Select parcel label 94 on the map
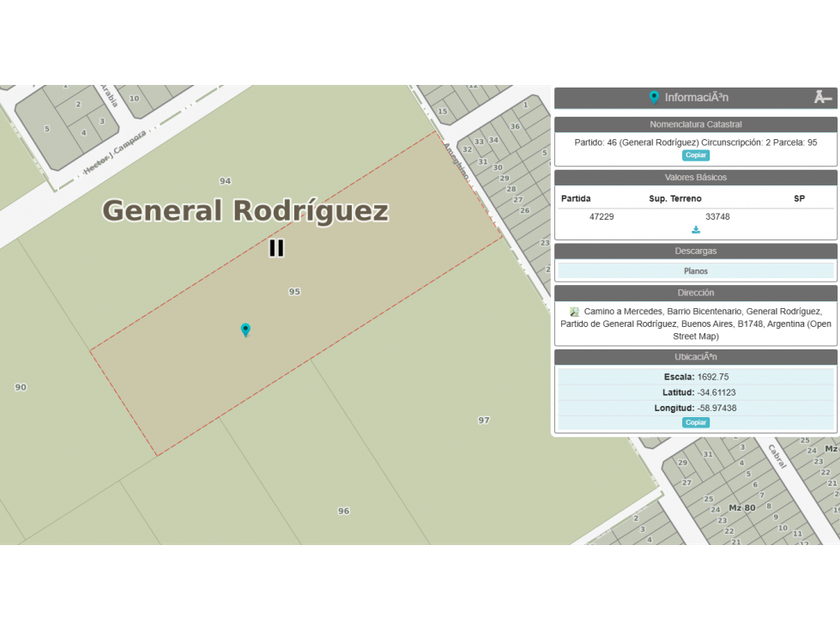This screenshot has height=630, width=840. [225, 181]
